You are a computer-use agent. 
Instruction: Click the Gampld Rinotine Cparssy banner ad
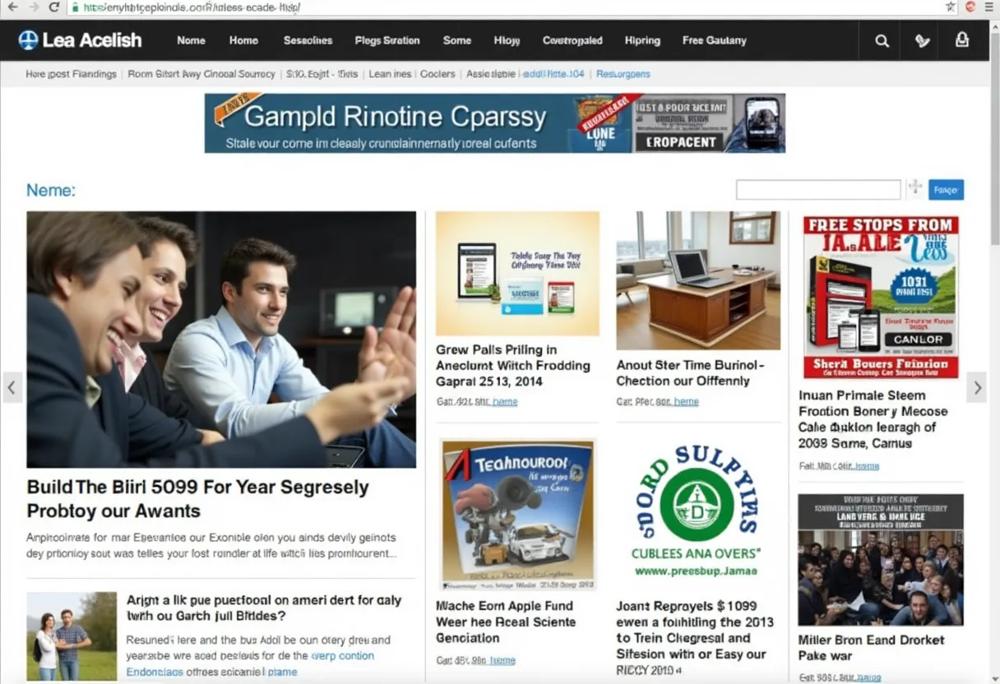coord(495,123)
